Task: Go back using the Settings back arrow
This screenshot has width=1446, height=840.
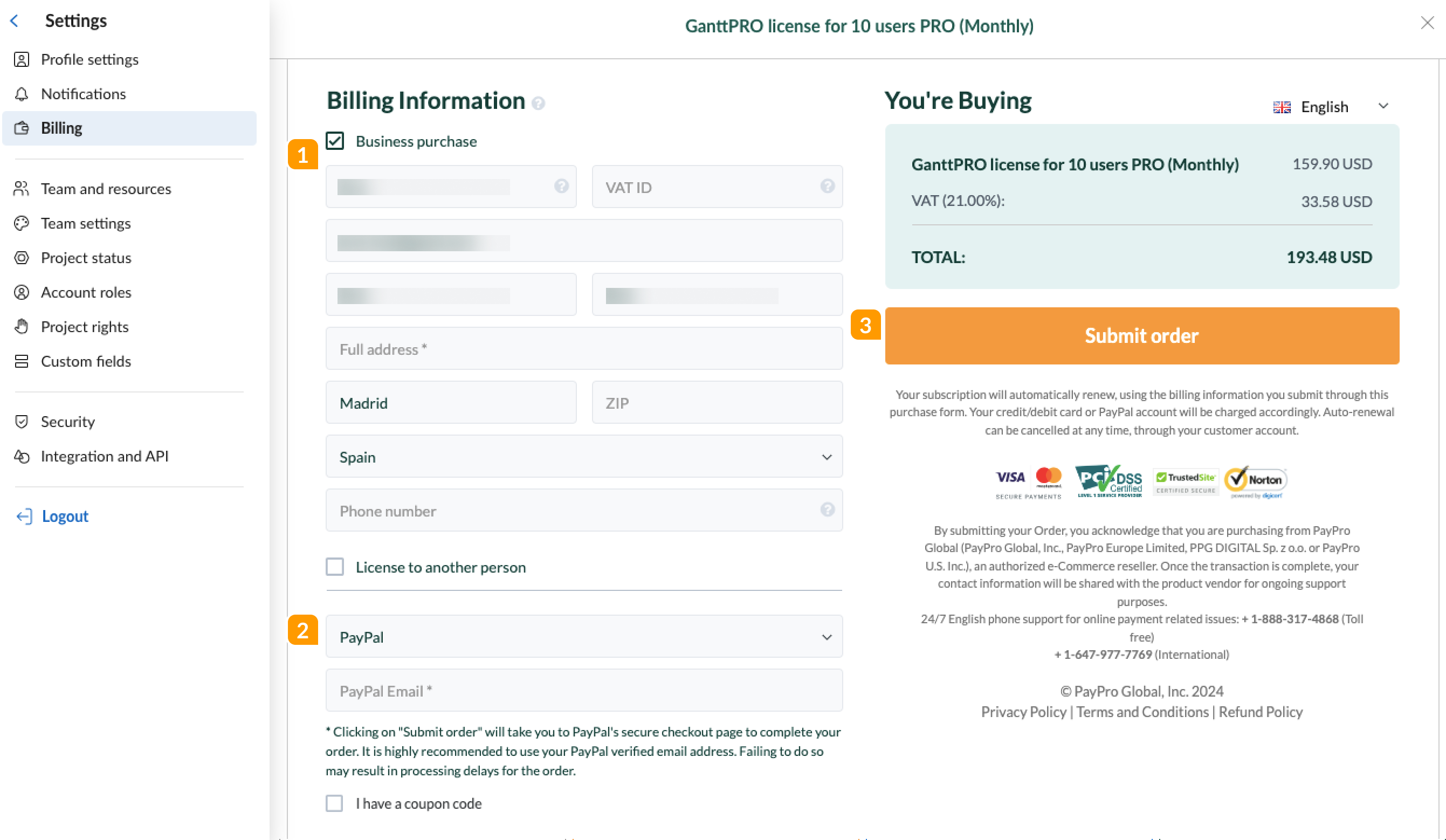Action: point(15,20)
